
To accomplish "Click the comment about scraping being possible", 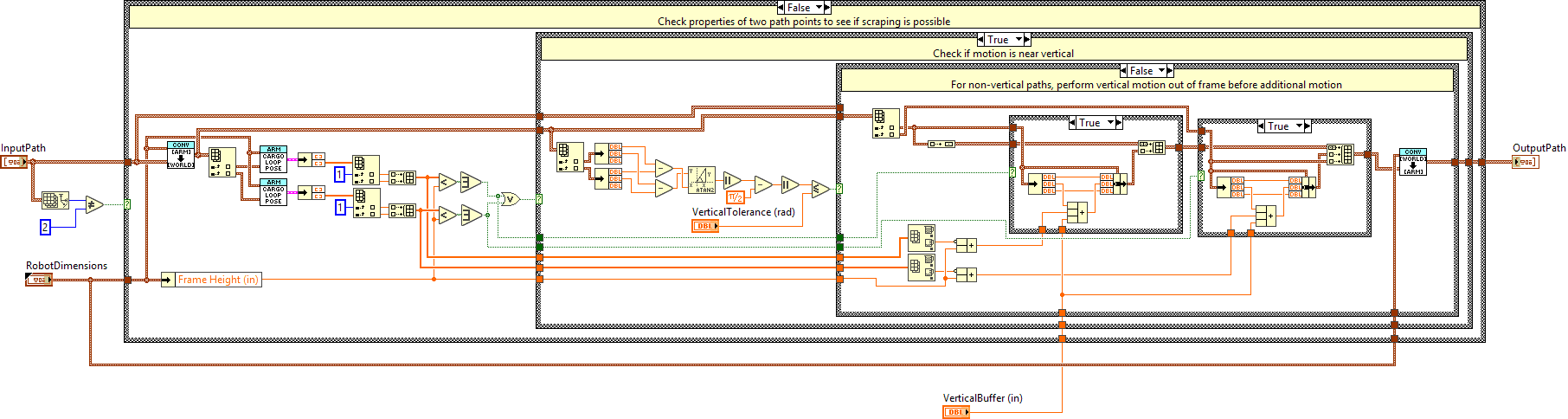I will coord(803,22).
